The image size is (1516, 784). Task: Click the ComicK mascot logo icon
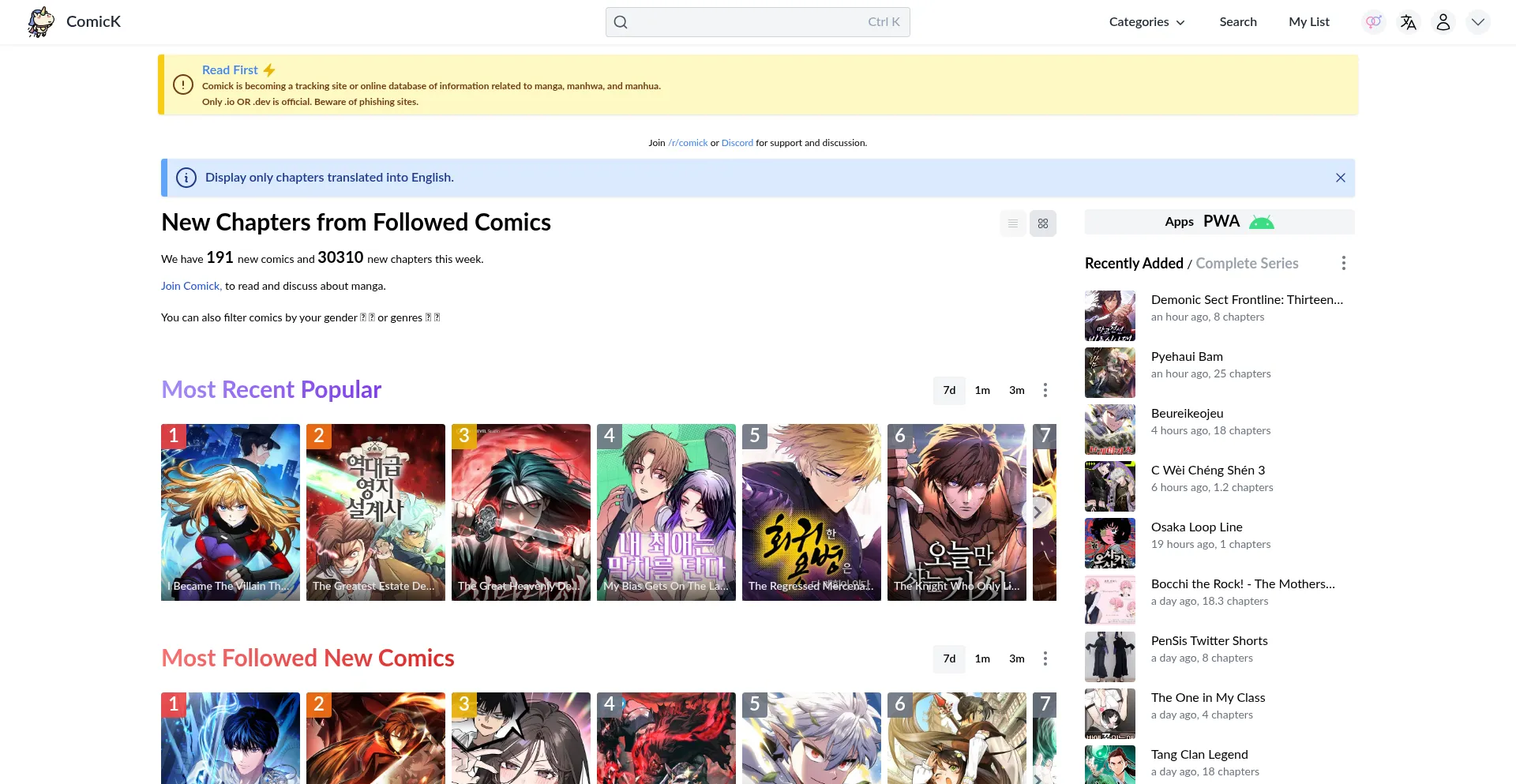click(x=41, y=22)
